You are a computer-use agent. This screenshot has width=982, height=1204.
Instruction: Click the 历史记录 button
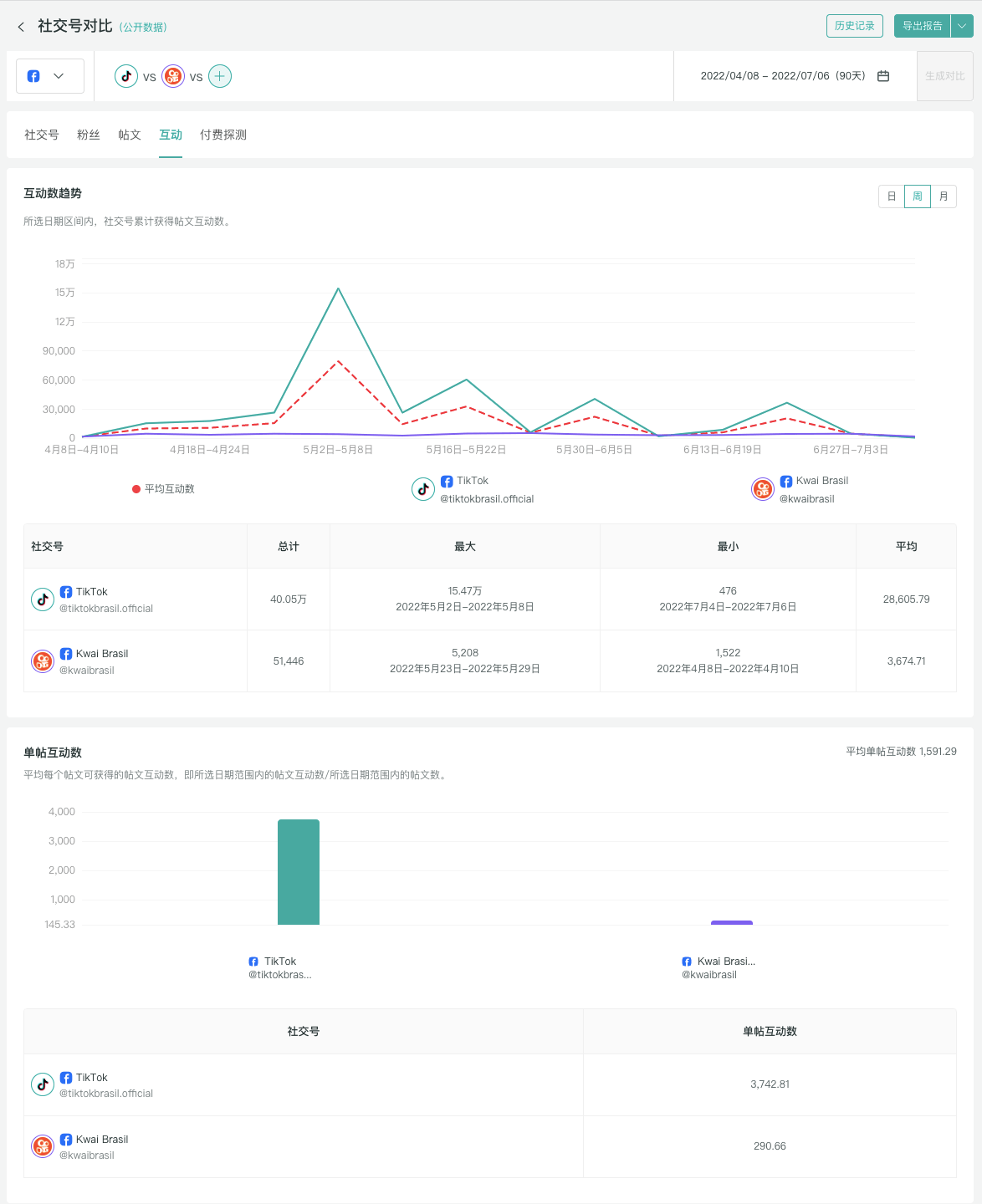coord(854,26)
